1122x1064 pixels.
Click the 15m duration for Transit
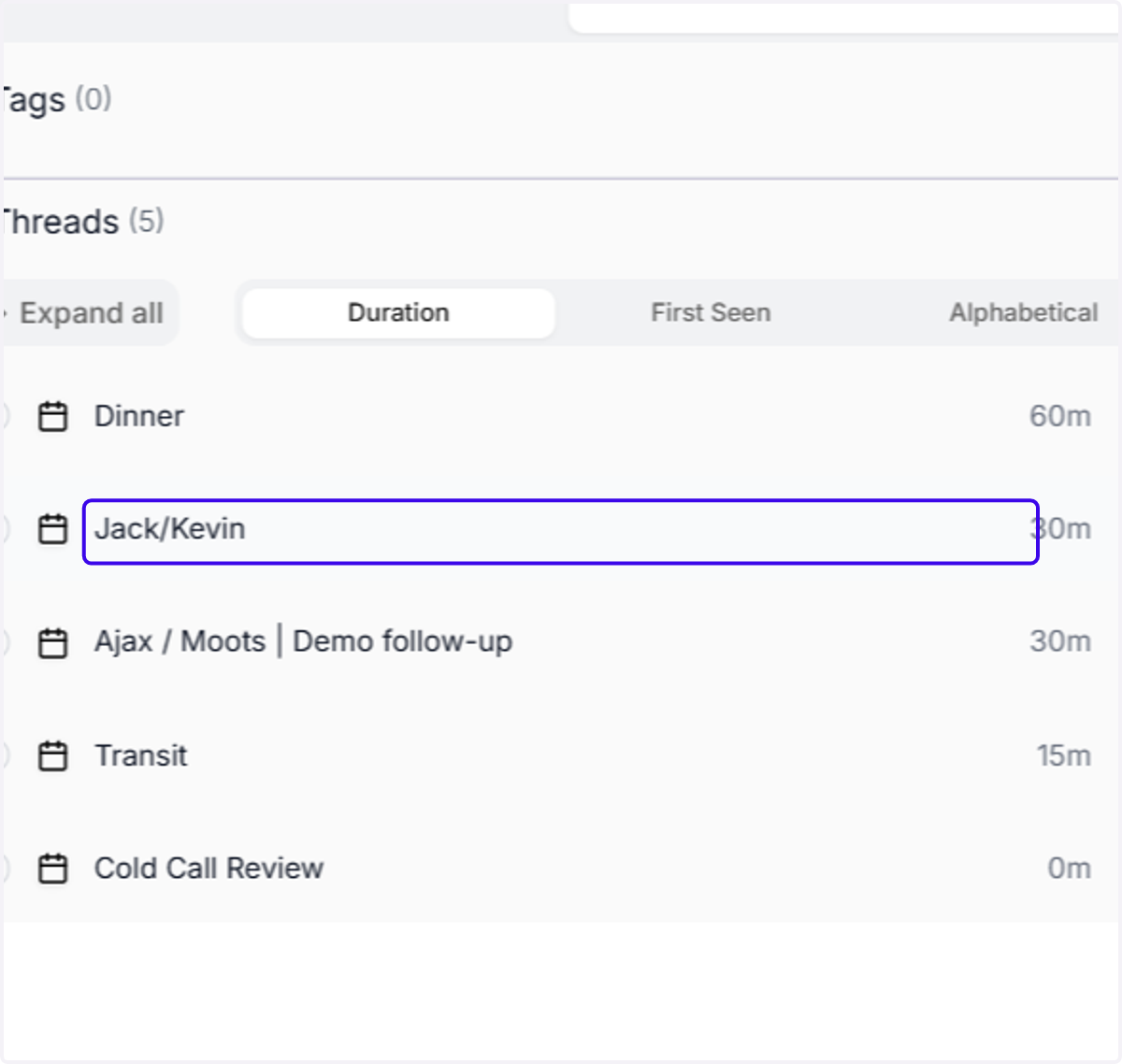click(x=1063, y=755)
